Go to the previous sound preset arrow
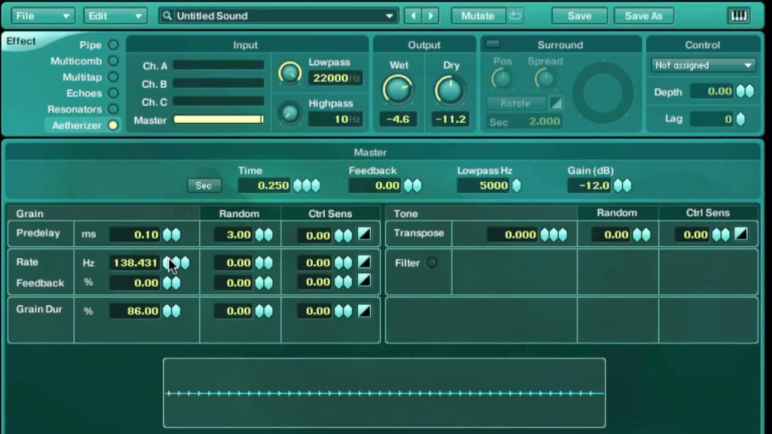The image size is (772, 434). tap(413, 16)
